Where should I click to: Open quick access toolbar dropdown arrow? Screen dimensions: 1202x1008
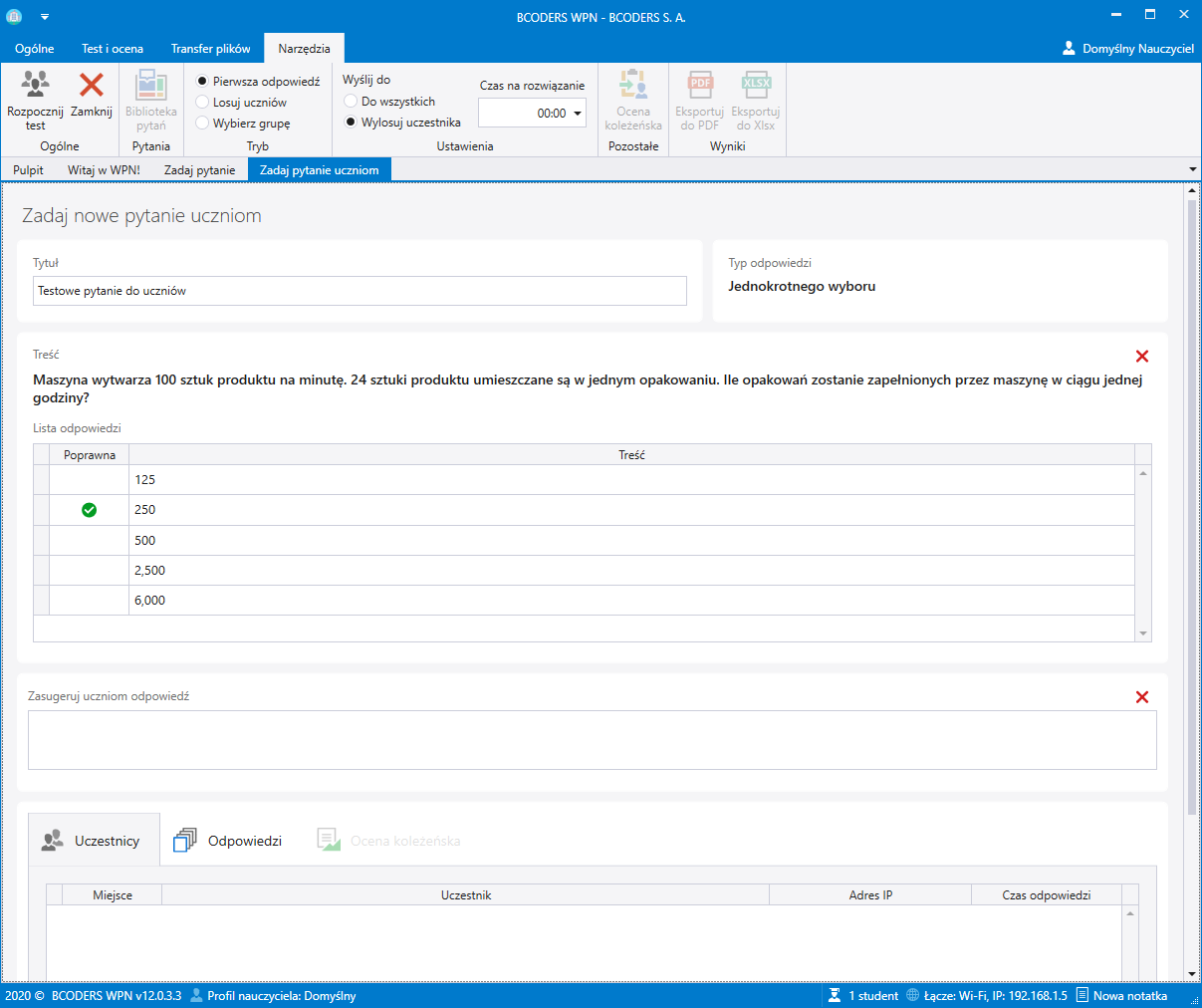pos(45,17)
